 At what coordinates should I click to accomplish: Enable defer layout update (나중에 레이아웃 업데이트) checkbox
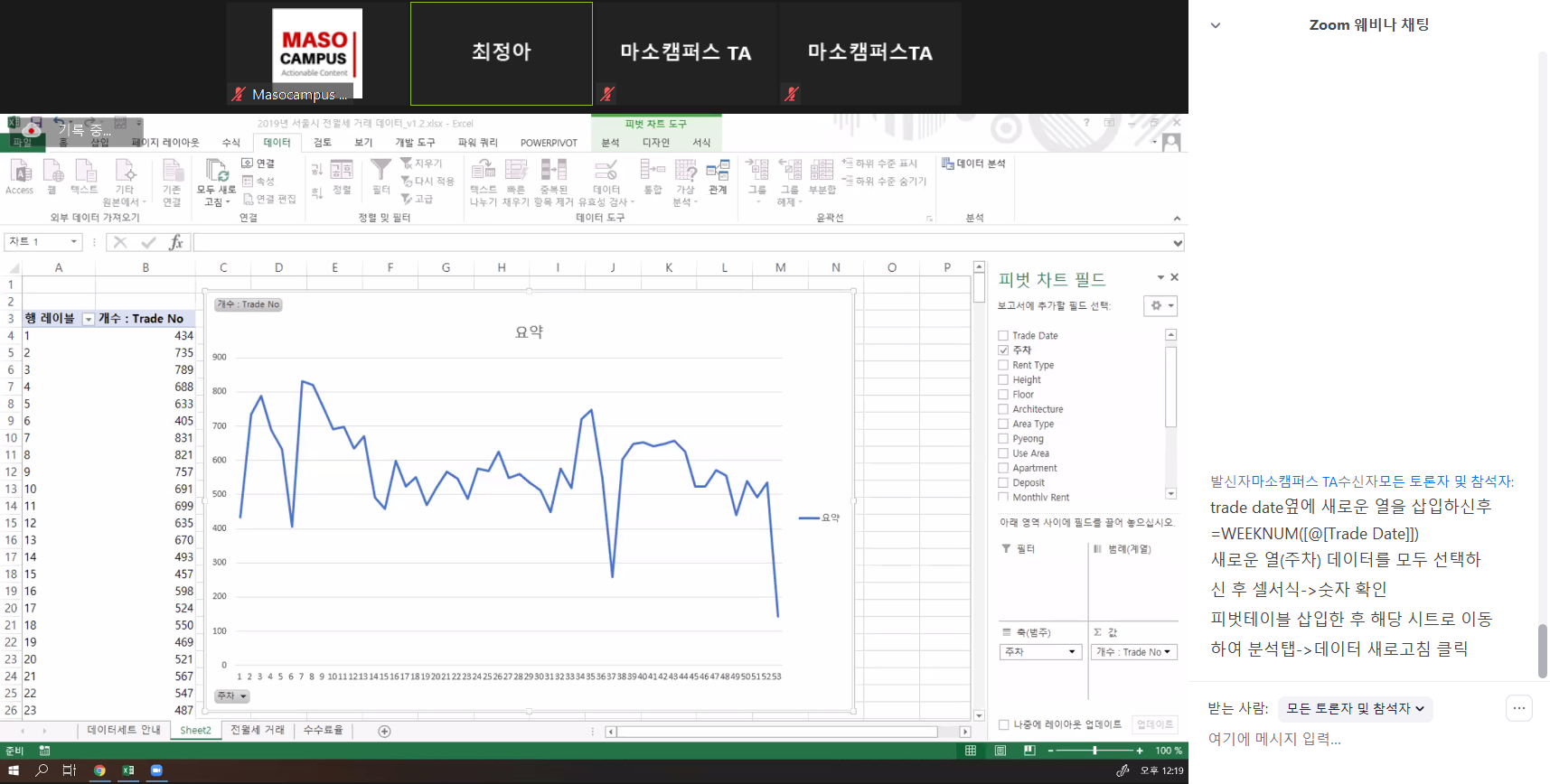(x=1003, y=724)
